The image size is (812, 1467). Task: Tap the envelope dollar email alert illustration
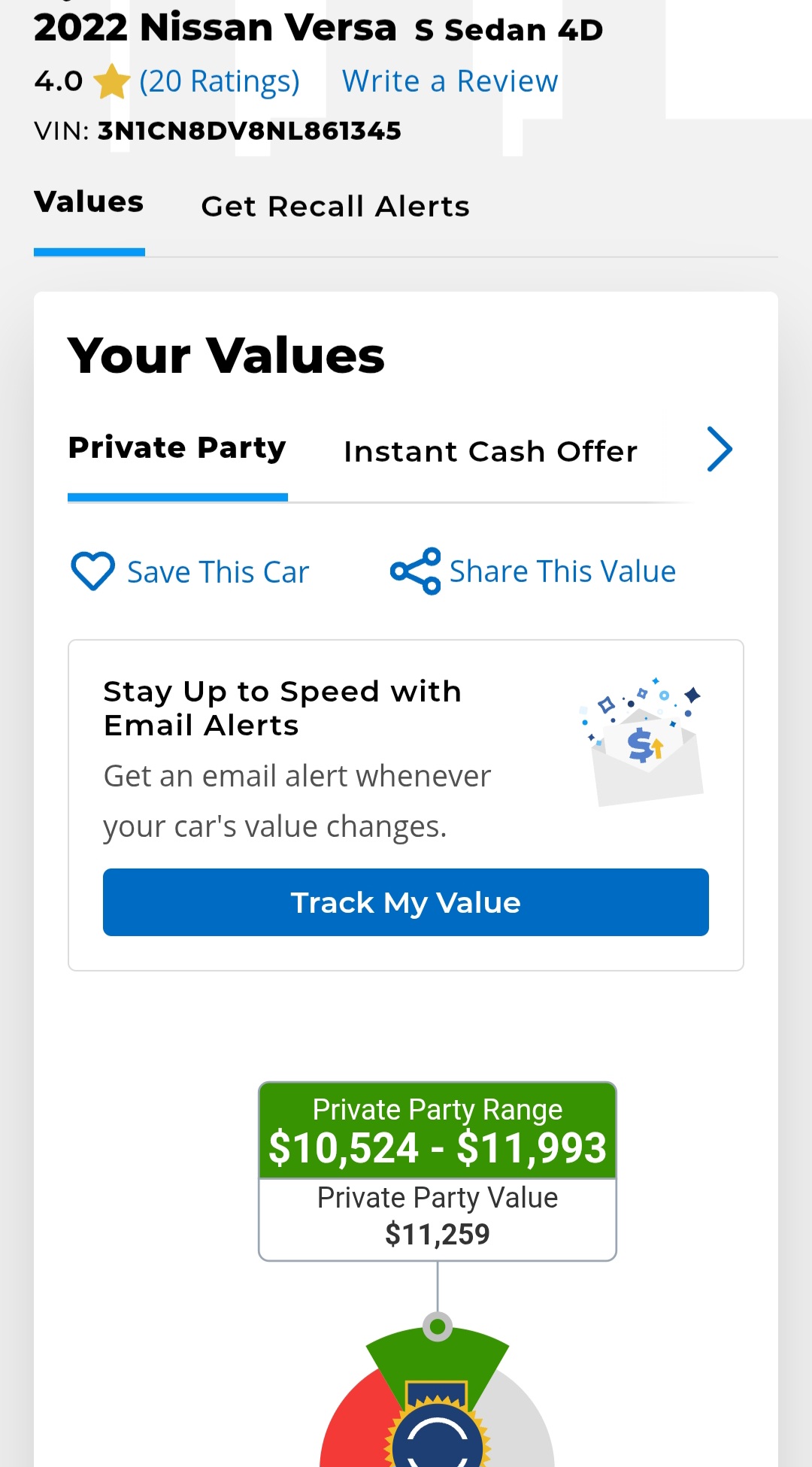pyautogui.click(x=643, y=742)
